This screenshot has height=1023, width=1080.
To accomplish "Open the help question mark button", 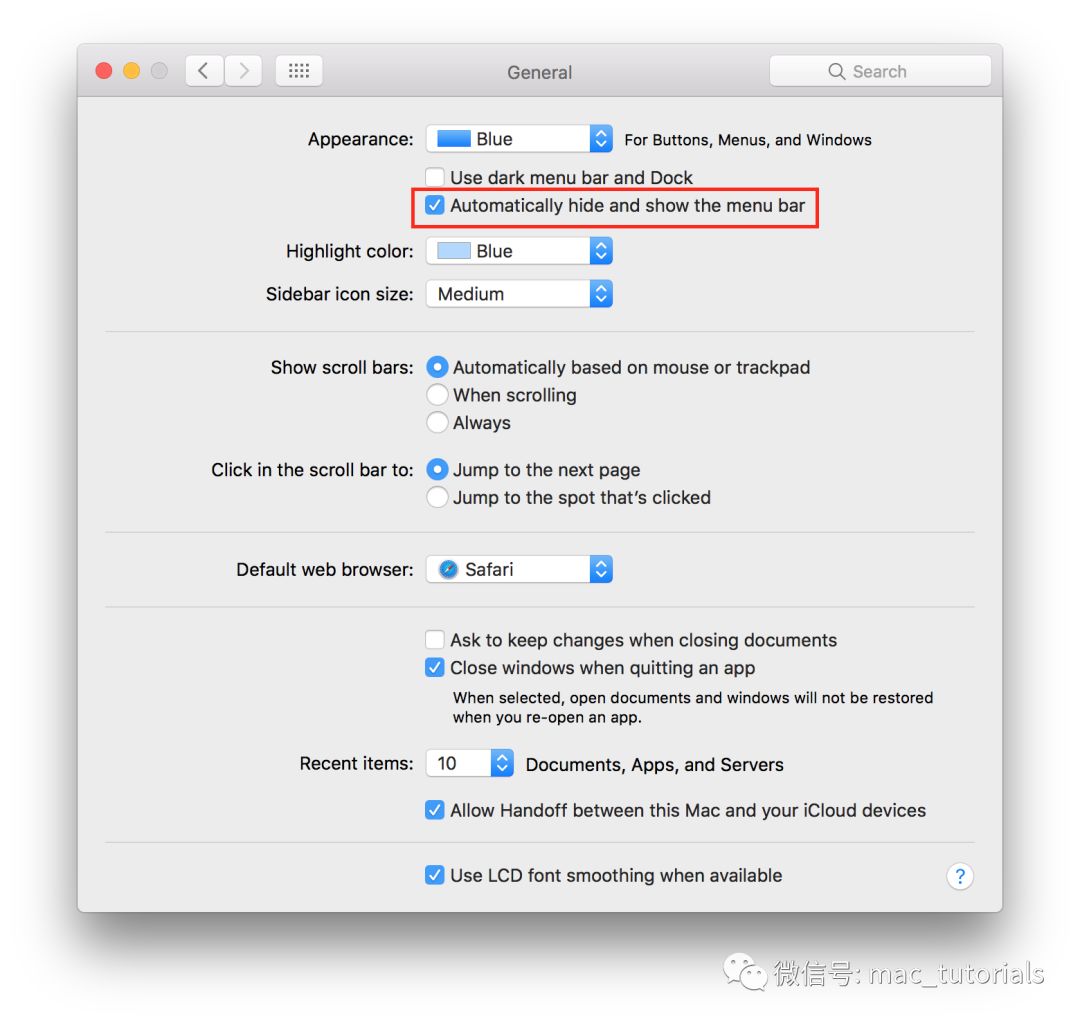I will point(959,876).
